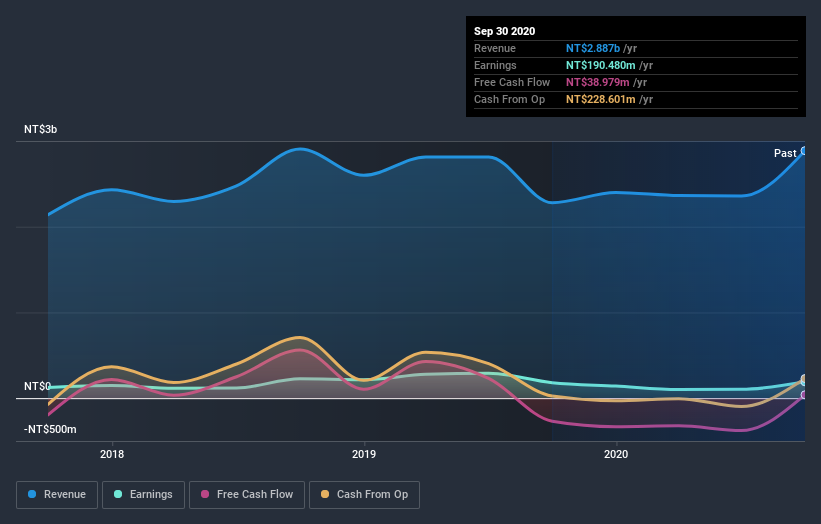Click the Cash From Op tooltip label
Image resolution: width=821 pixels, height=524 pixels.
coord(509,99)
